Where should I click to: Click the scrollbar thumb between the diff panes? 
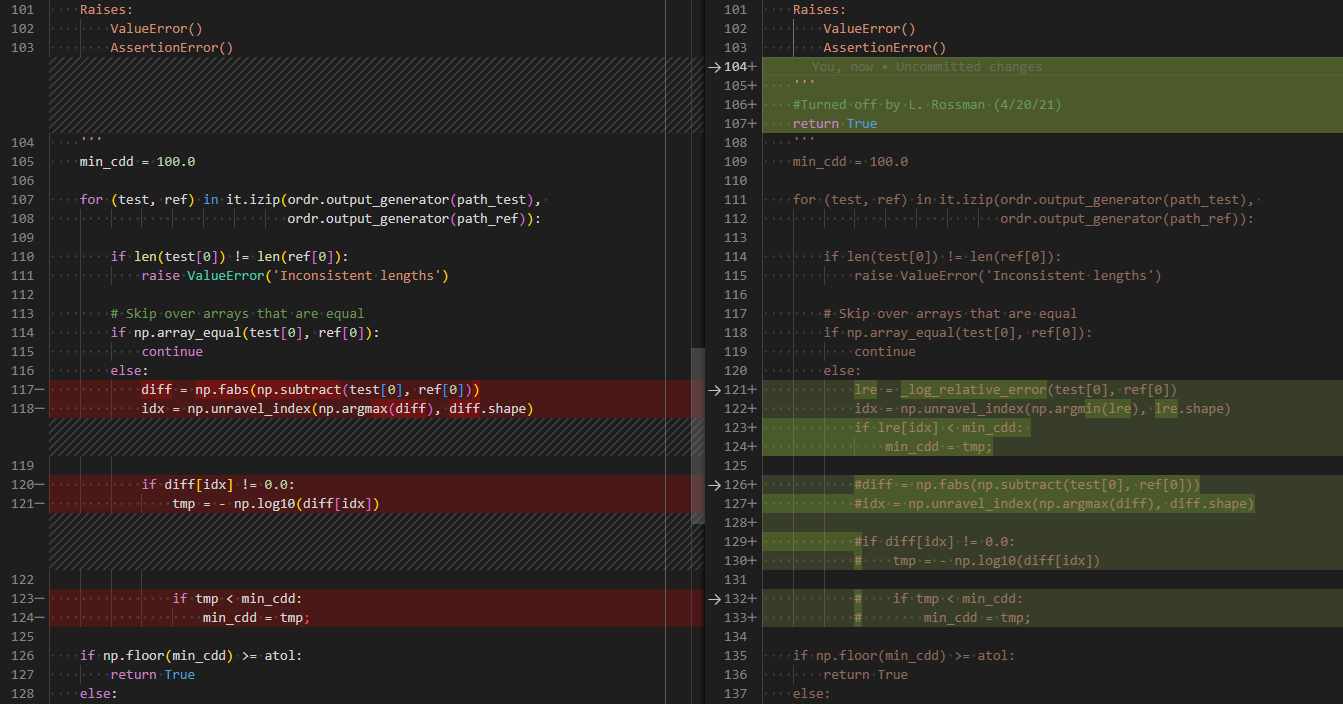coord(698,436)
